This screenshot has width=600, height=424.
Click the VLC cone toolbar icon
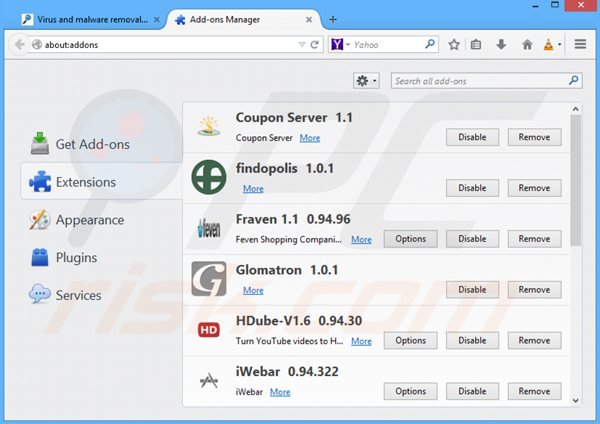(548, 45)
